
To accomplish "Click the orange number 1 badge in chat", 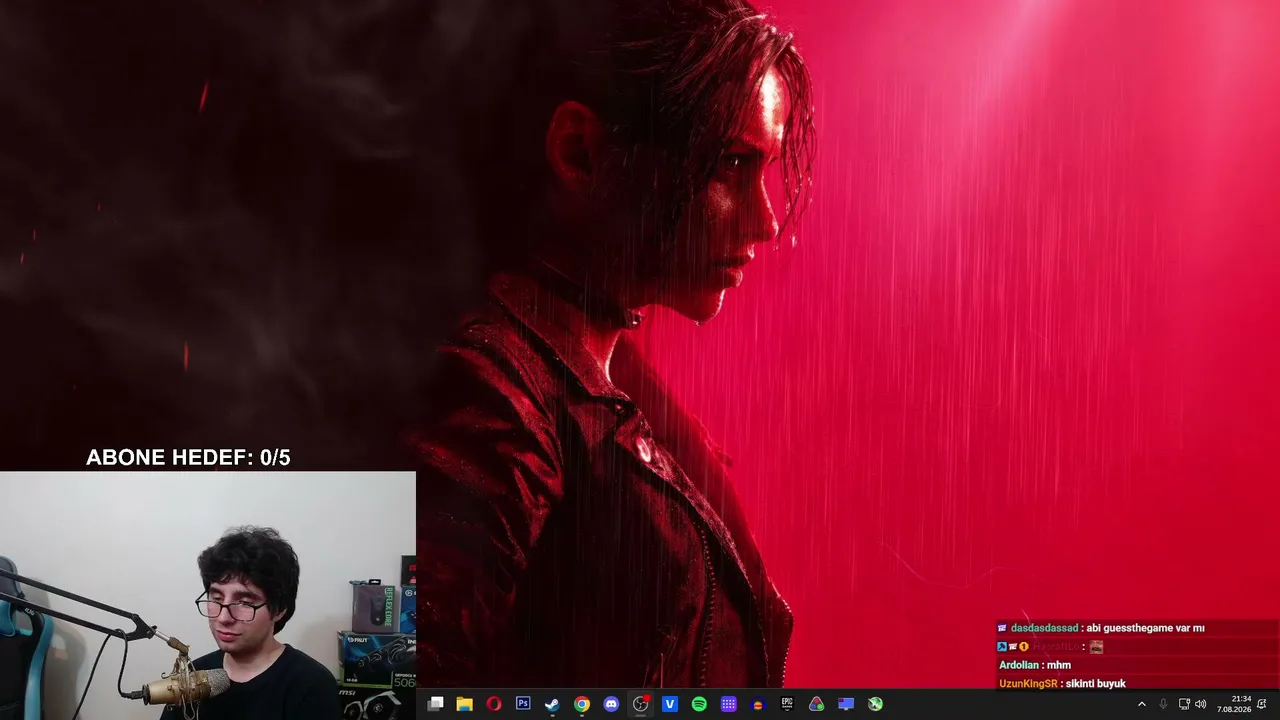I will point(1024,647).
